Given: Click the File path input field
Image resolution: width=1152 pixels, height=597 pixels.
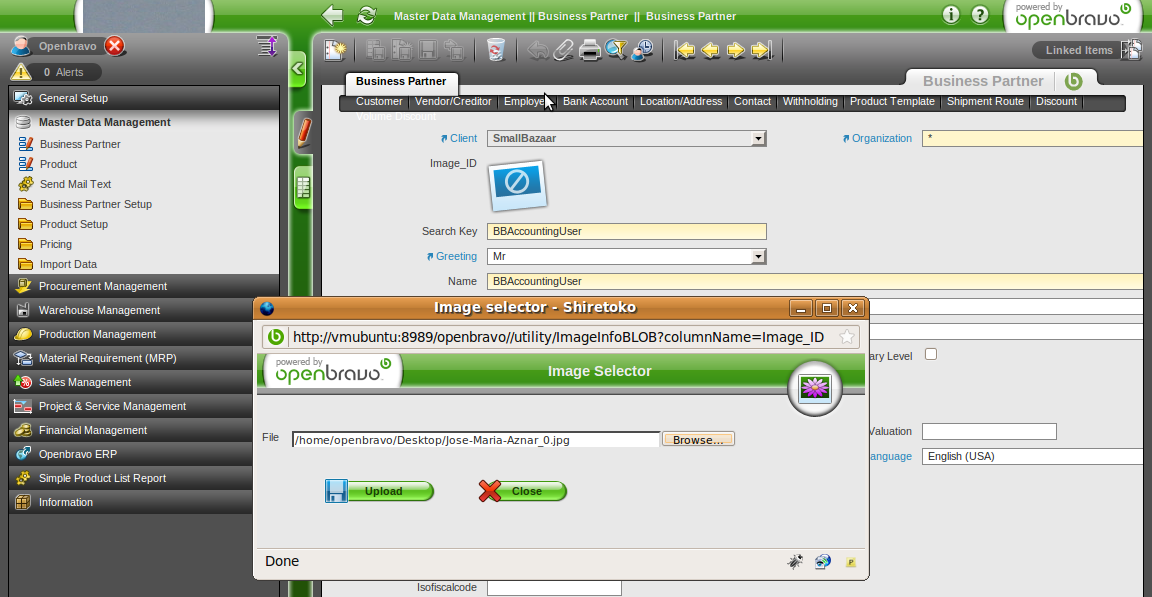Looking at the screenshot, I should tap(476, 439).
